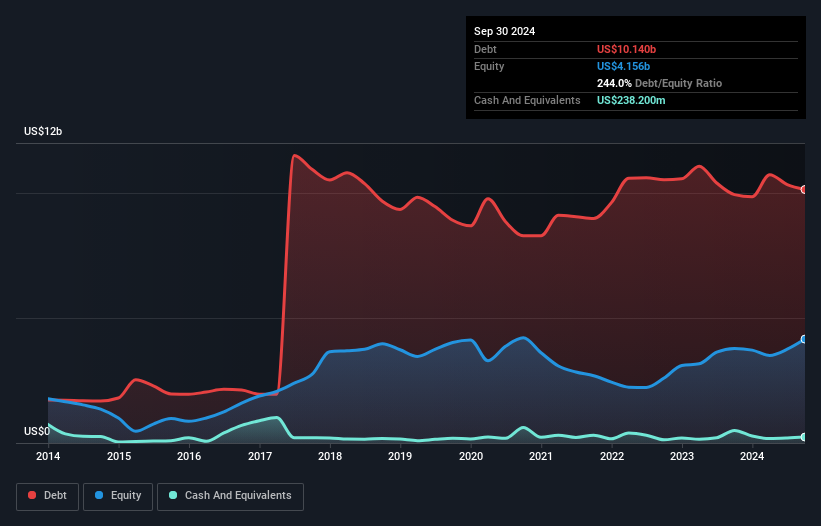Viewport: 821px width, 526px height.
Task: Click the Equity label in tooltip
Action: click(489, 66)
